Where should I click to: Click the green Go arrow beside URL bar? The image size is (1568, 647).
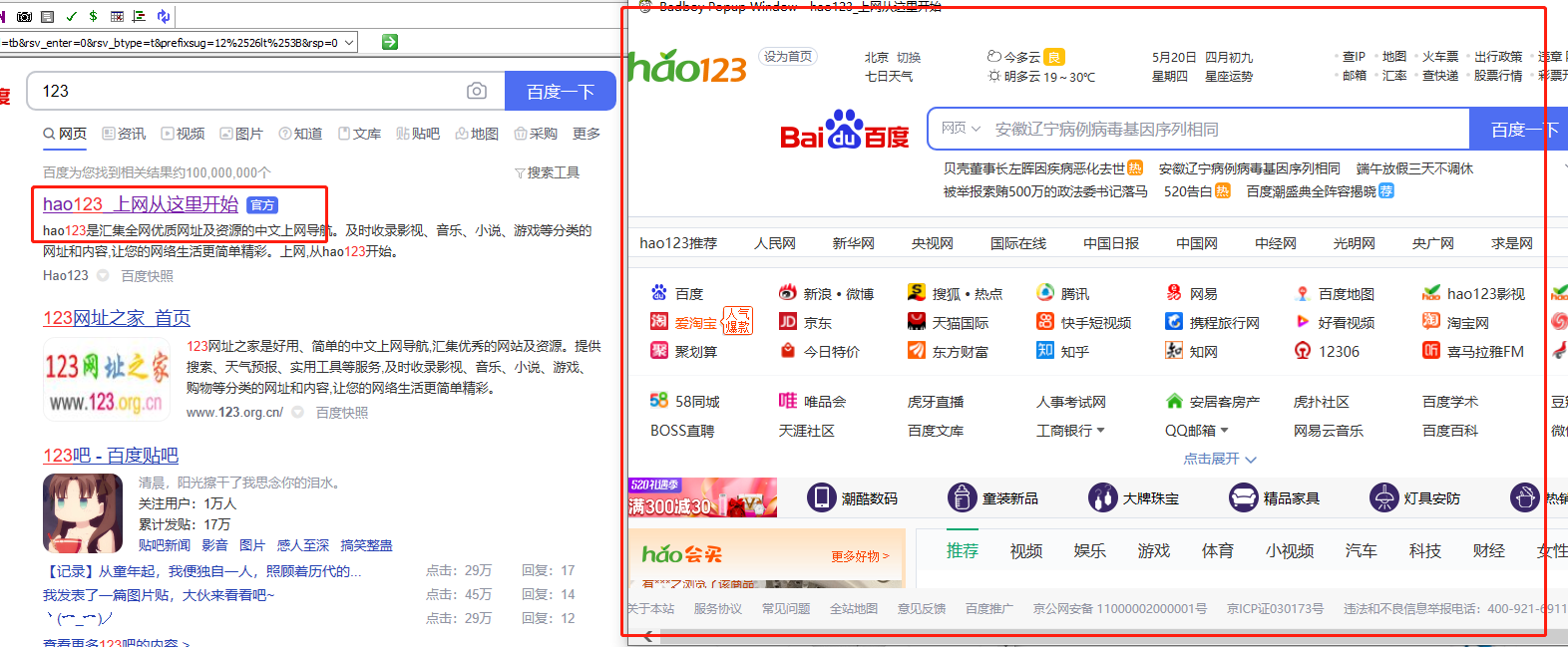click(390, 42)
